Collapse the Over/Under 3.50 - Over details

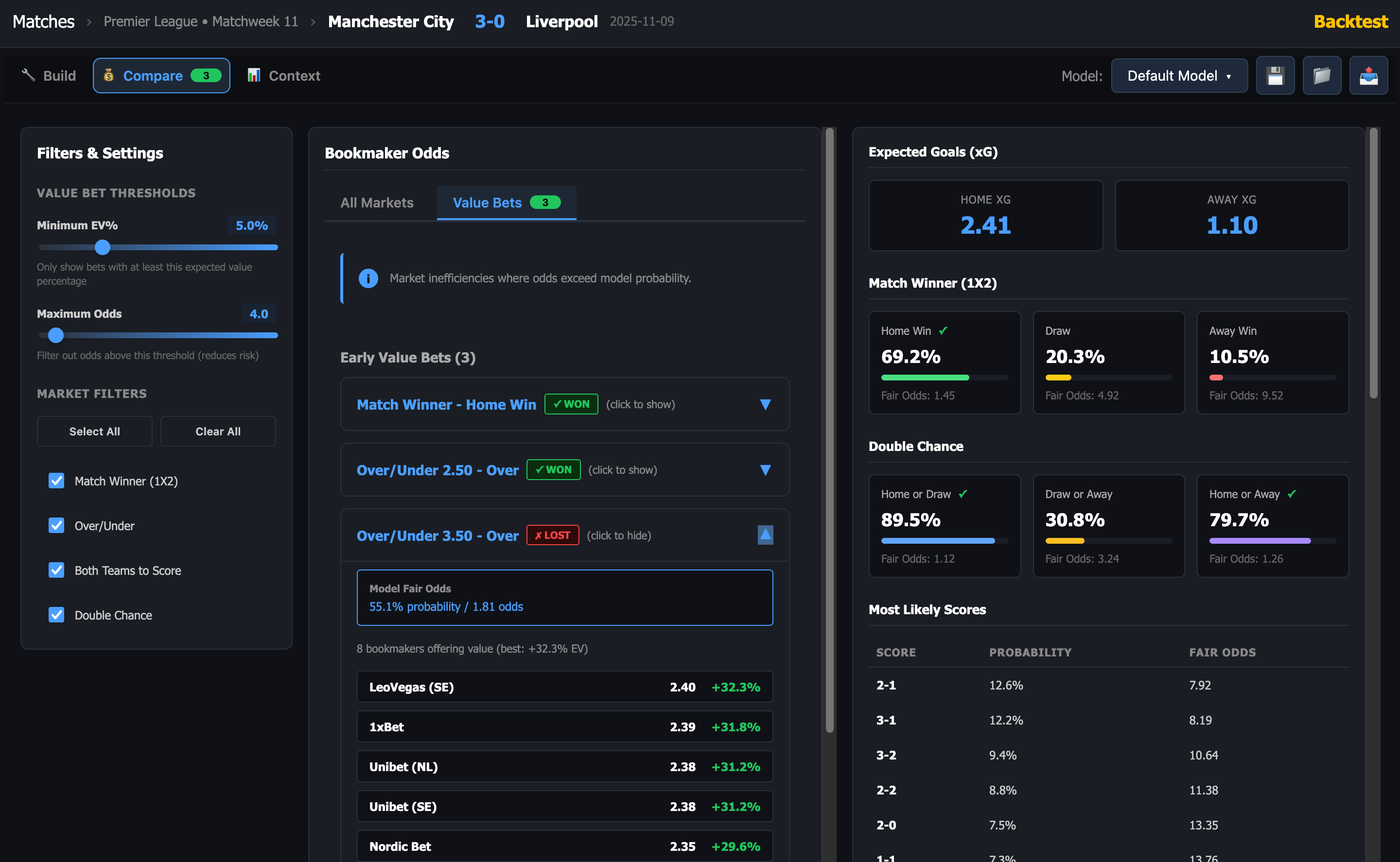(765, 535)
